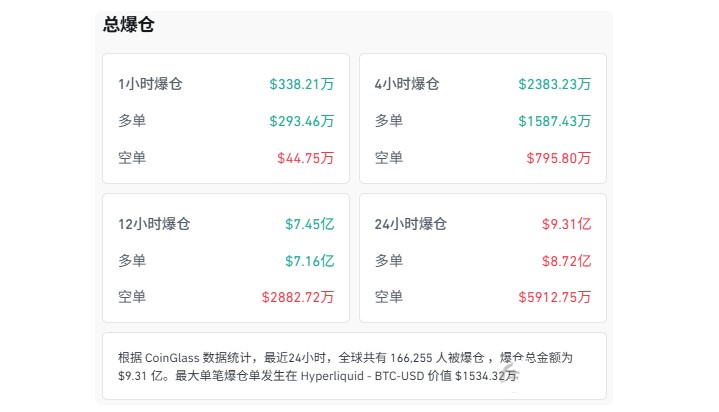
Task: Click the watermark icon in the summary
Action: [509, 374]
